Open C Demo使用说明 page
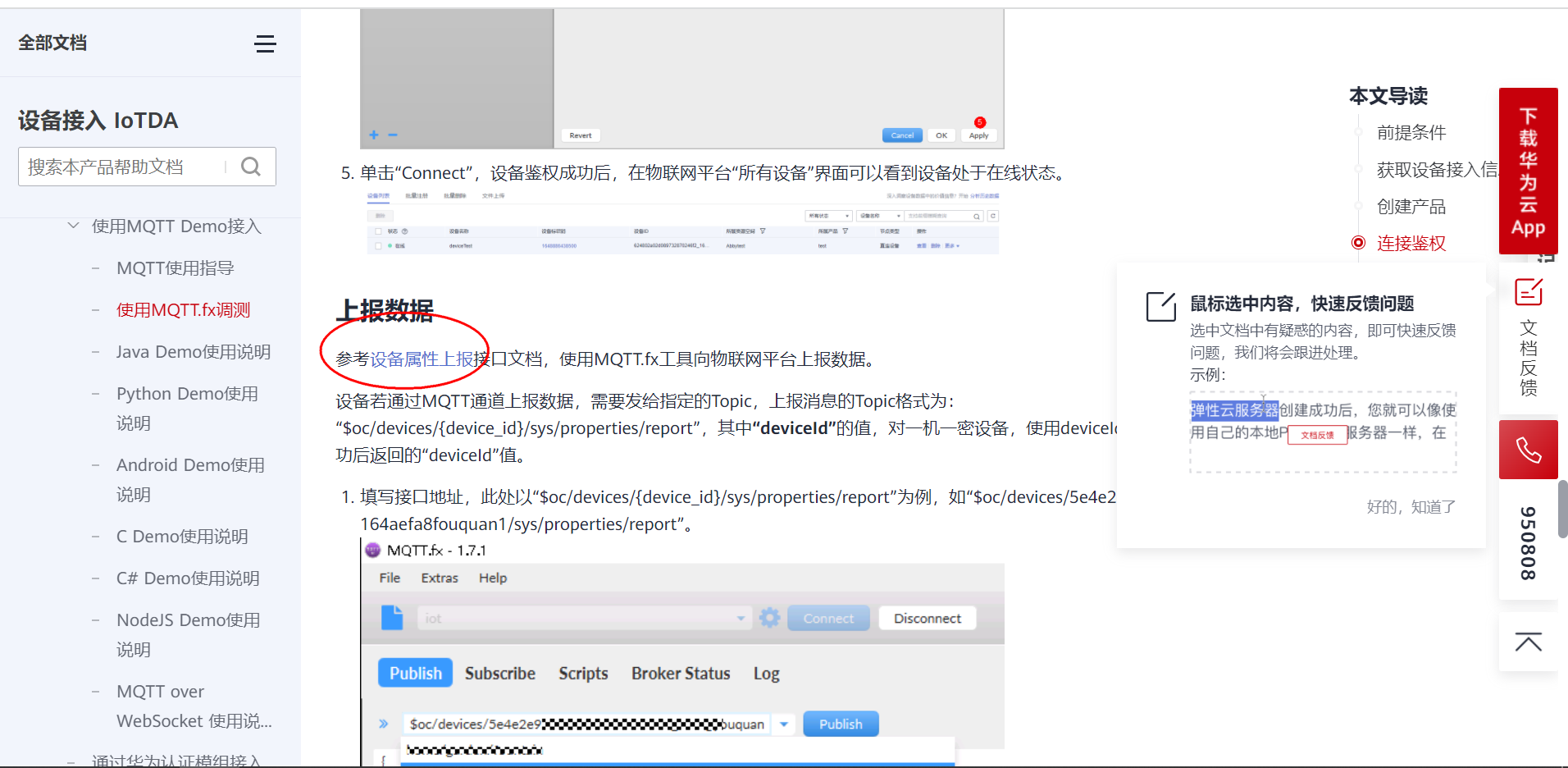This screenshot has width=1568, height=768. 182,537
